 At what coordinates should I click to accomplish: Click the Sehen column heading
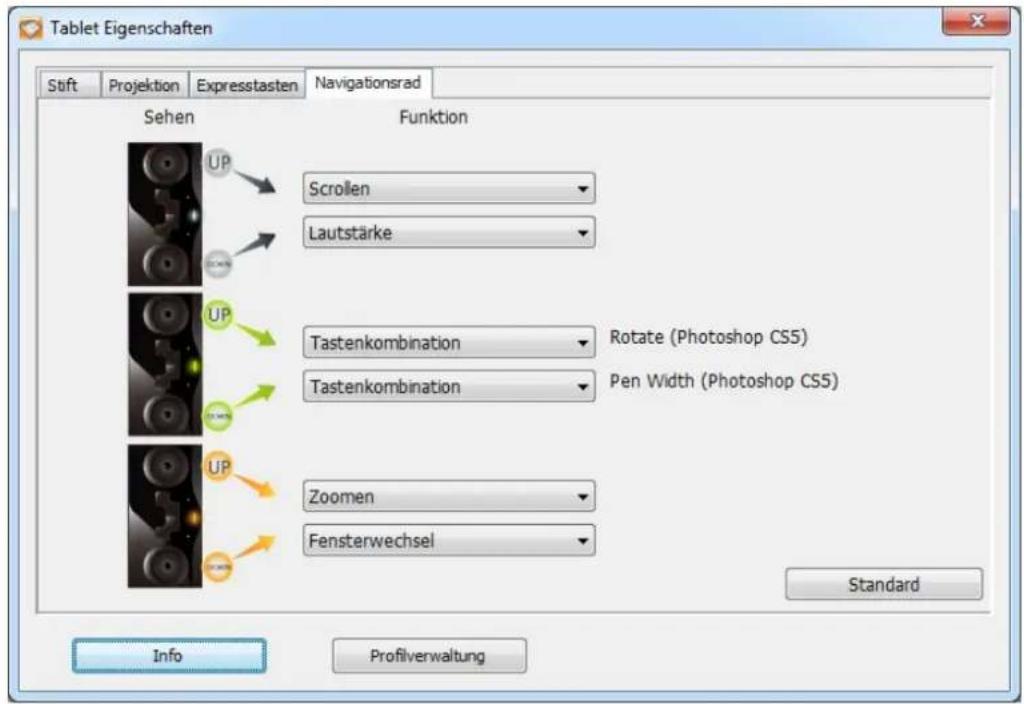click(x=168, y=117)
